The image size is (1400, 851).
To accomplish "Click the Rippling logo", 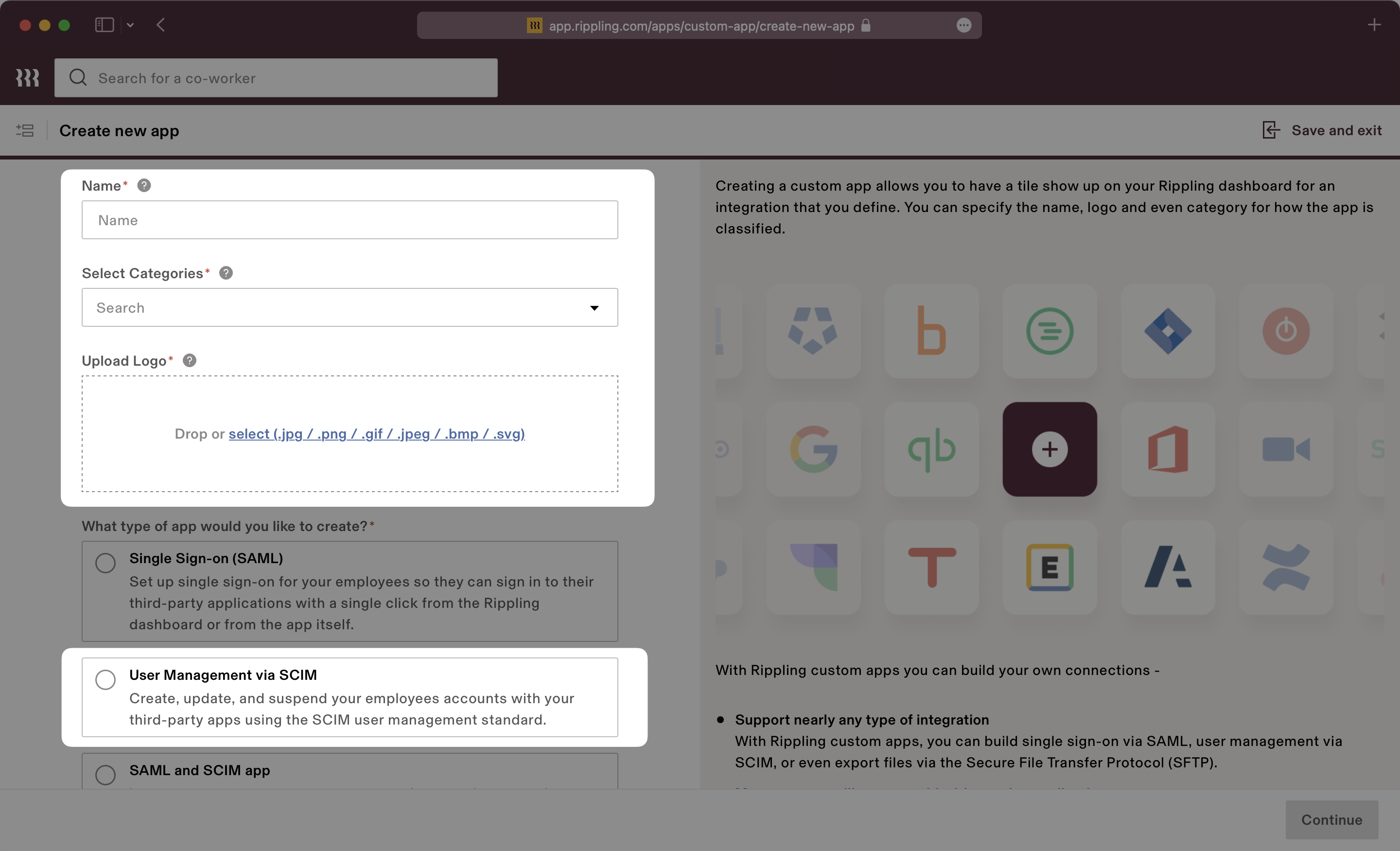I will (x=27, y=78).
